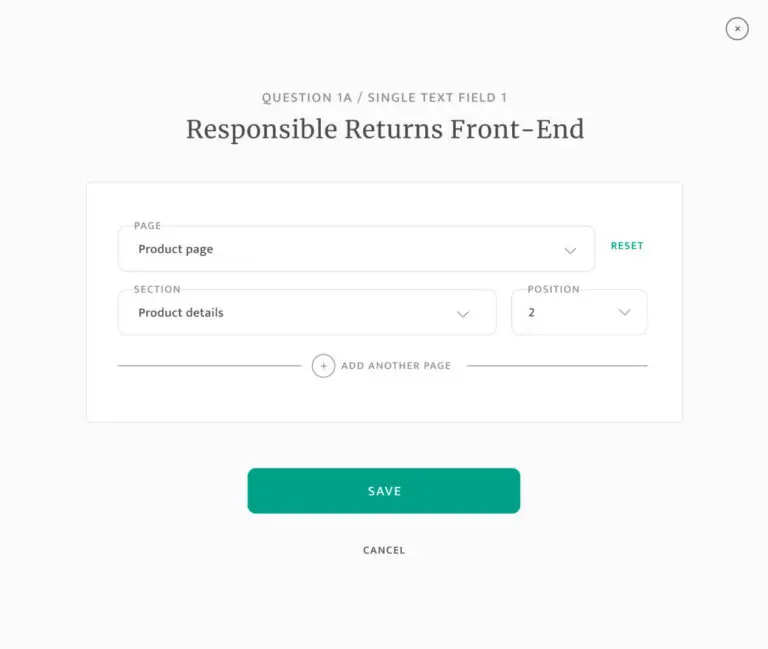Click the Add Another Page label
Image resolution: width=768 pixels, height=649 pixels.
click(x=396, y=366)
